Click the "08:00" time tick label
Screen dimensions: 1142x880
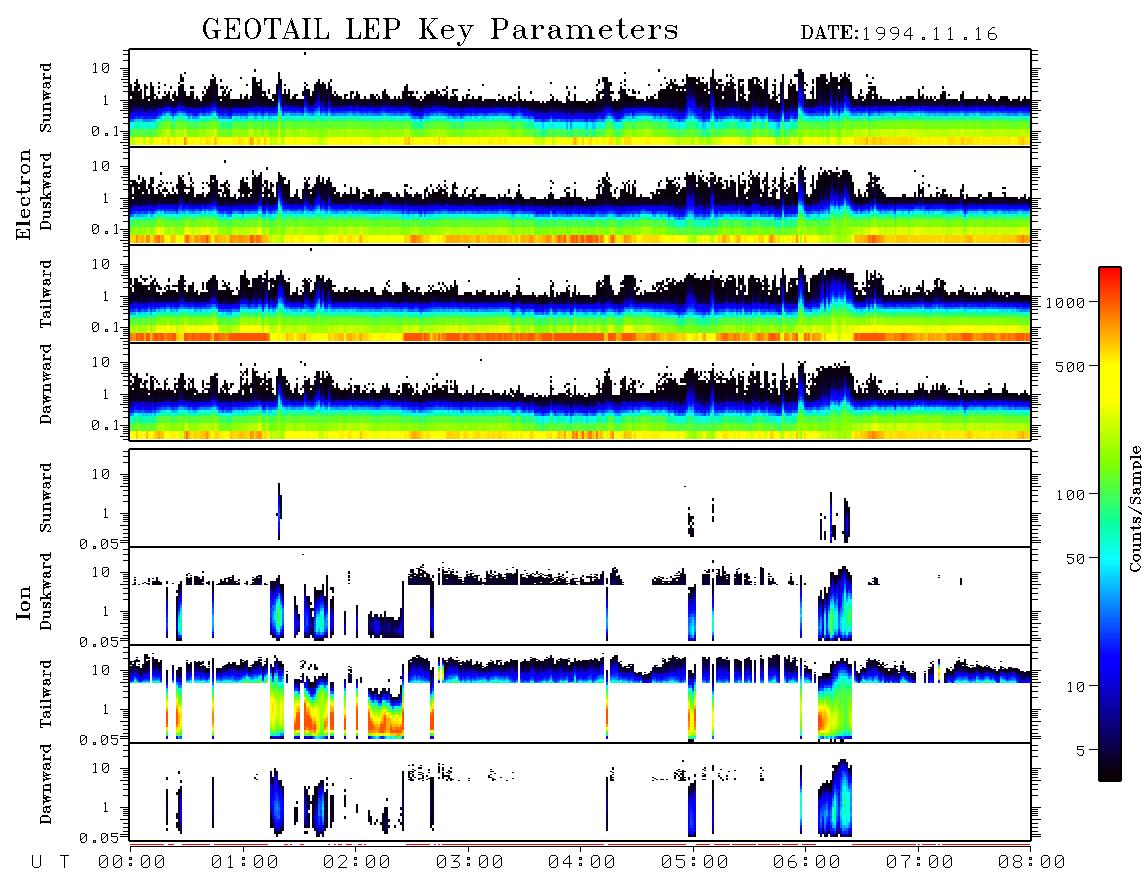(x=1032, y=862)
